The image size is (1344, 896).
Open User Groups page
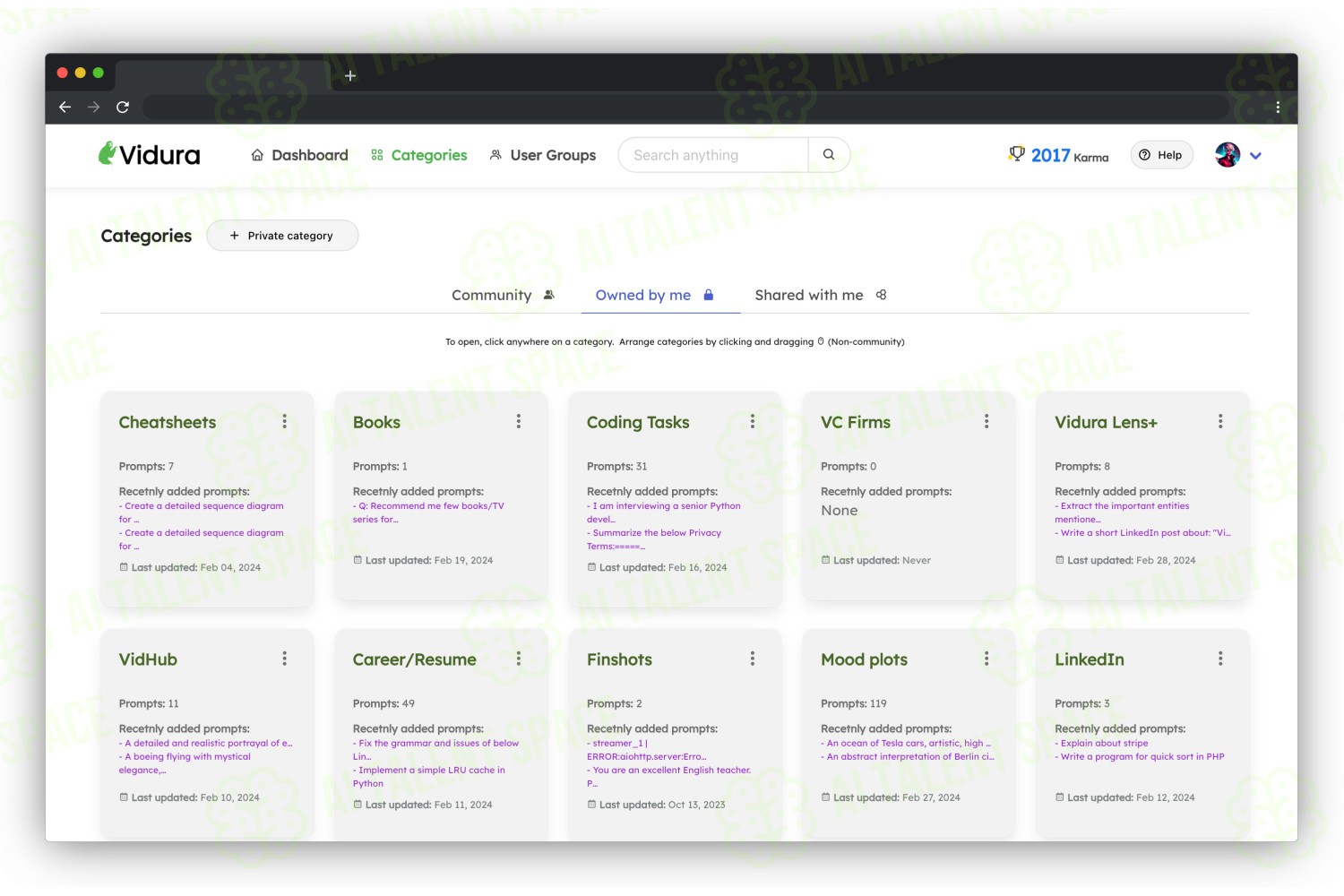tap(543, 155)
